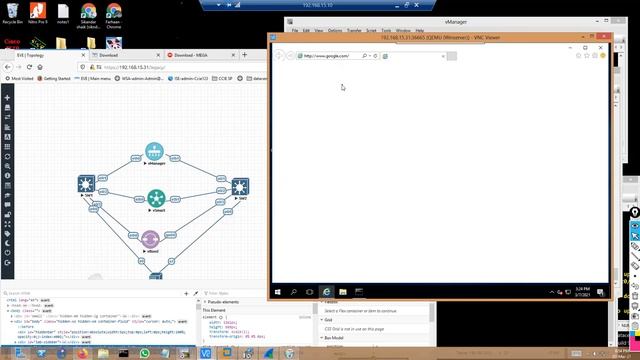Click the IE favorites star icon
This screenshot has width=640, height=360.
tap(587, 56)
